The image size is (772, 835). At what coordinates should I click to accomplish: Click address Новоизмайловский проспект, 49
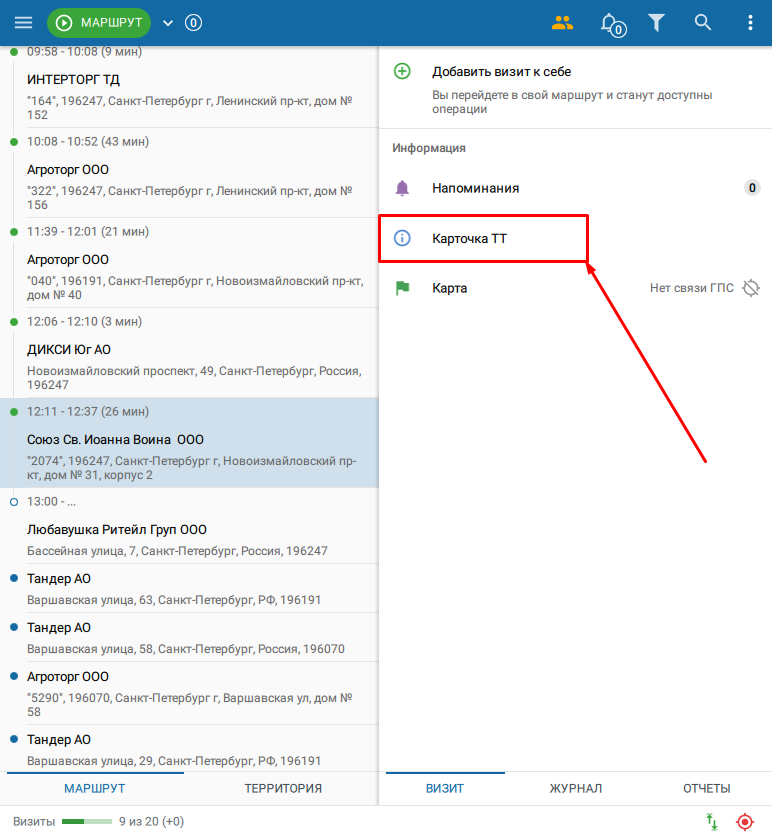point(194,378)
